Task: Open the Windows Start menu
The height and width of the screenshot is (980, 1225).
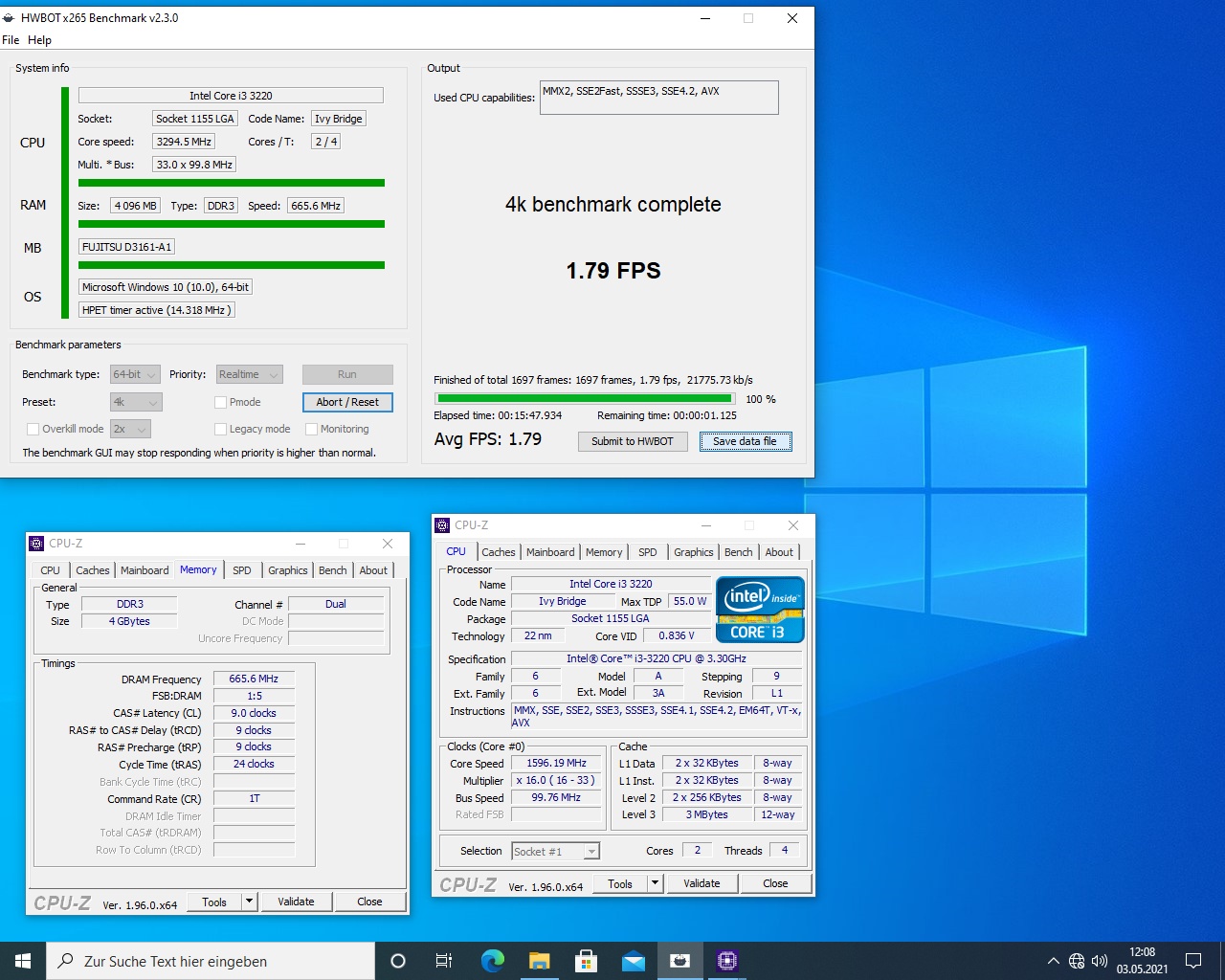Action: (x=23, y=961)
